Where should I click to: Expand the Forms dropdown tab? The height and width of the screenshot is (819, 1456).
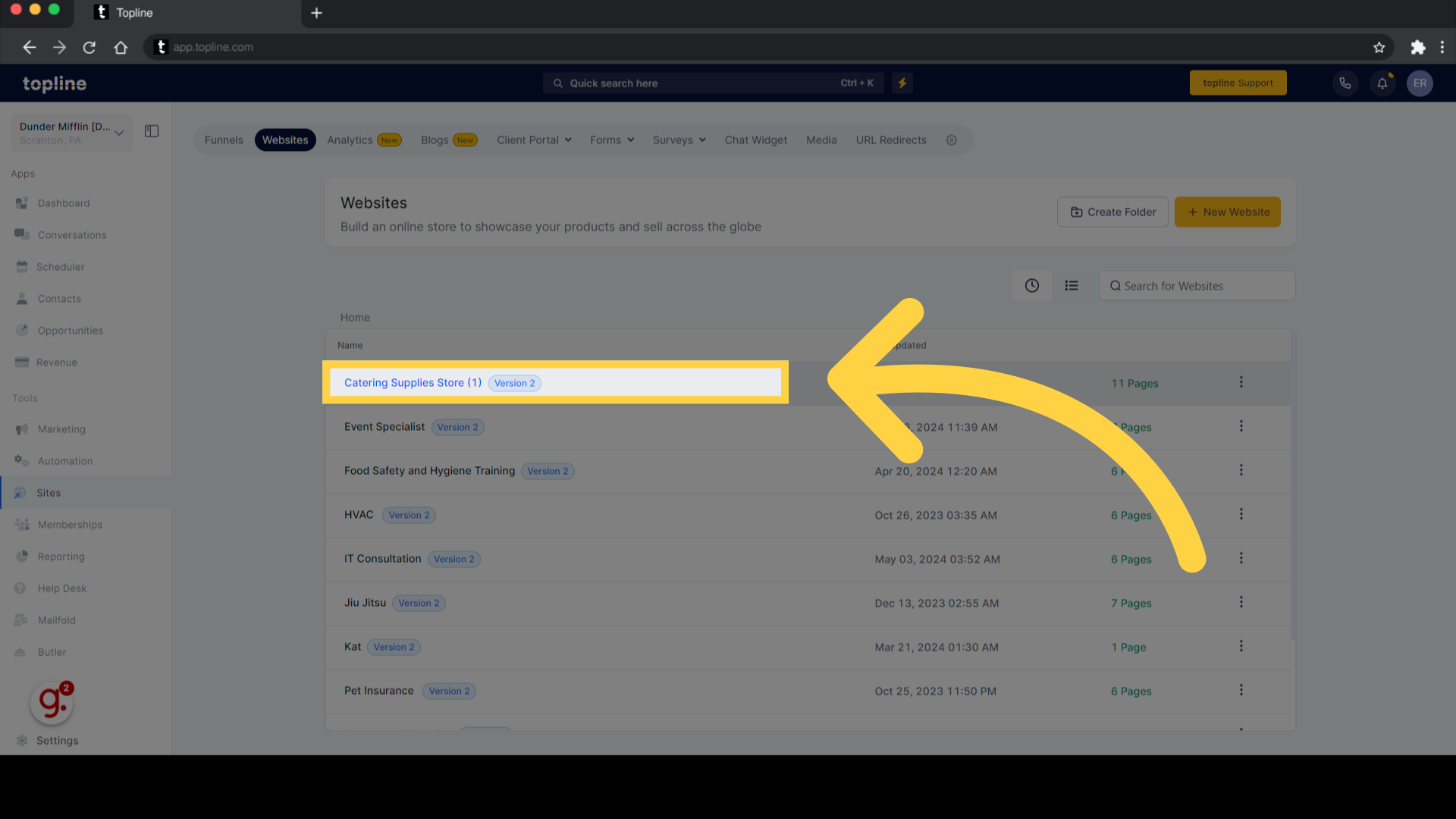coord(612,140)
